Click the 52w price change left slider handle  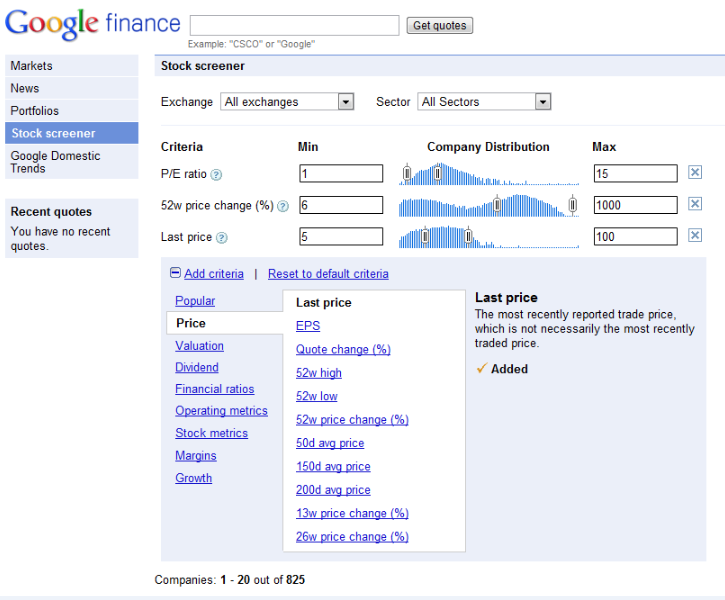coord(497,204)
